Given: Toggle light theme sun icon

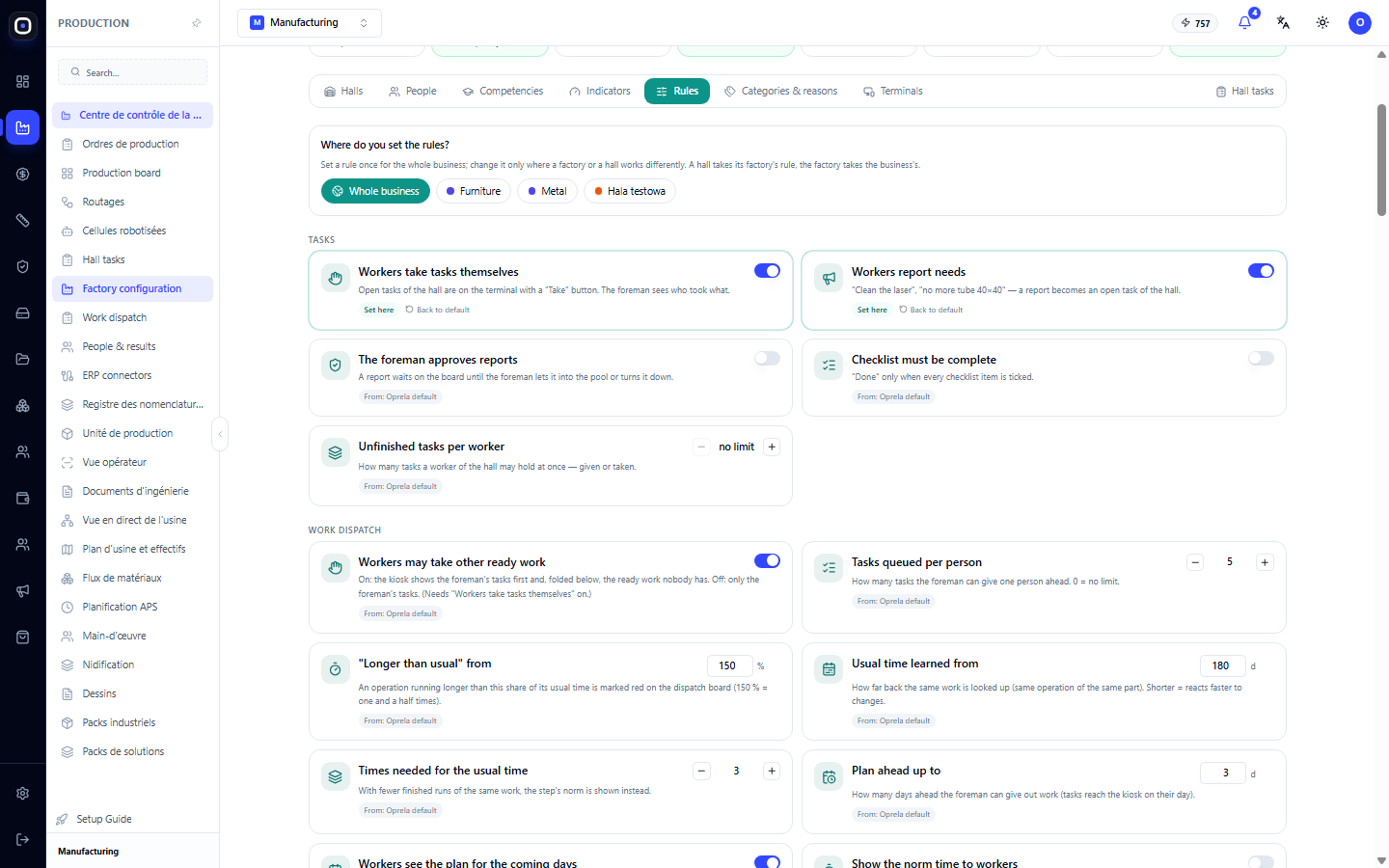Looking at the screenshot, I should tap(1322, 22).
